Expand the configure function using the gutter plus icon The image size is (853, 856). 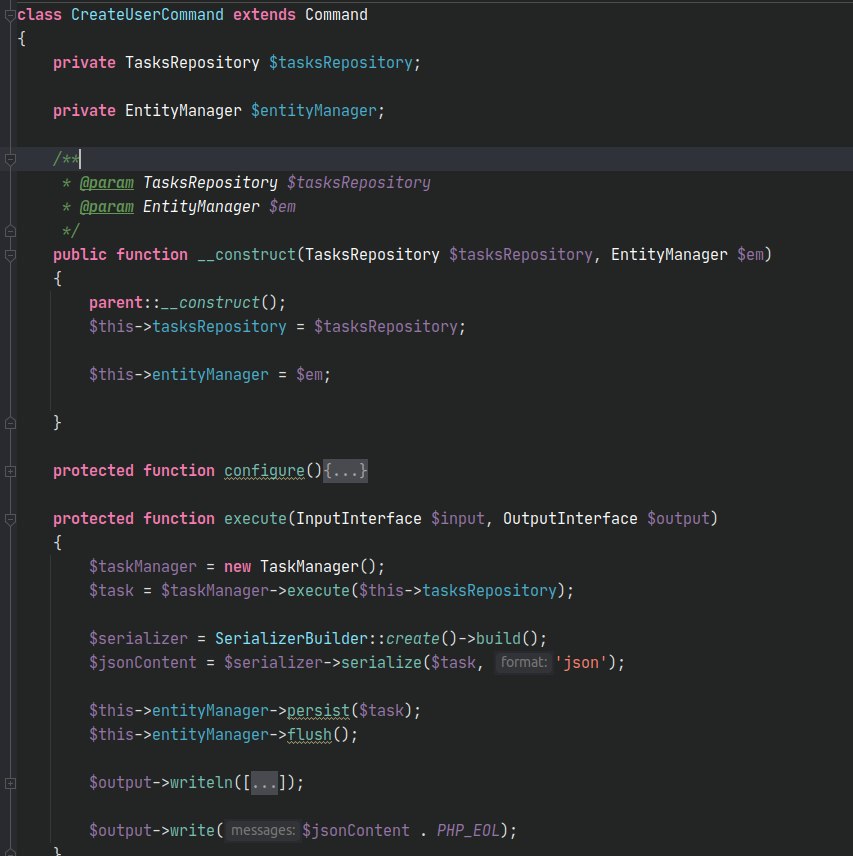10,471
